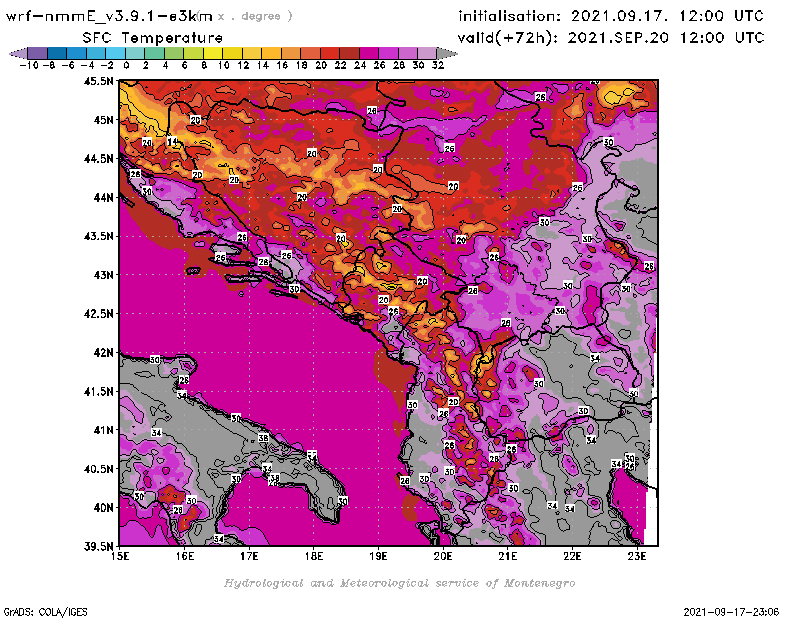Click the 22E longitude label
Screen dimensions: 800x618
click(x=572, y=556)
